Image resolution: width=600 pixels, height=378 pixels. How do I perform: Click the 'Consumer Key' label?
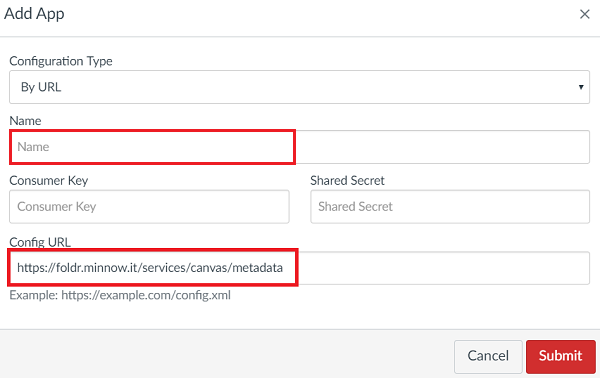(x=49, y=181)
